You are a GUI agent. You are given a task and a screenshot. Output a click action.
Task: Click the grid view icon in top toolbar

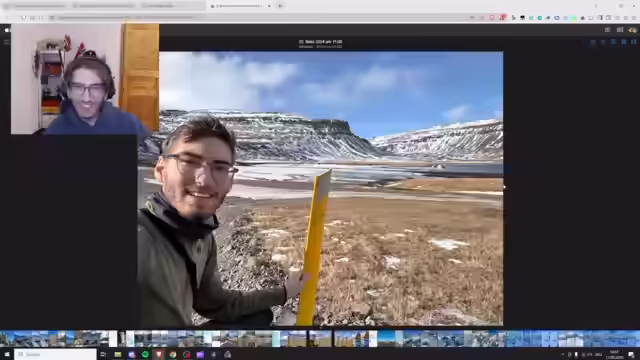[x=620, y=30]
